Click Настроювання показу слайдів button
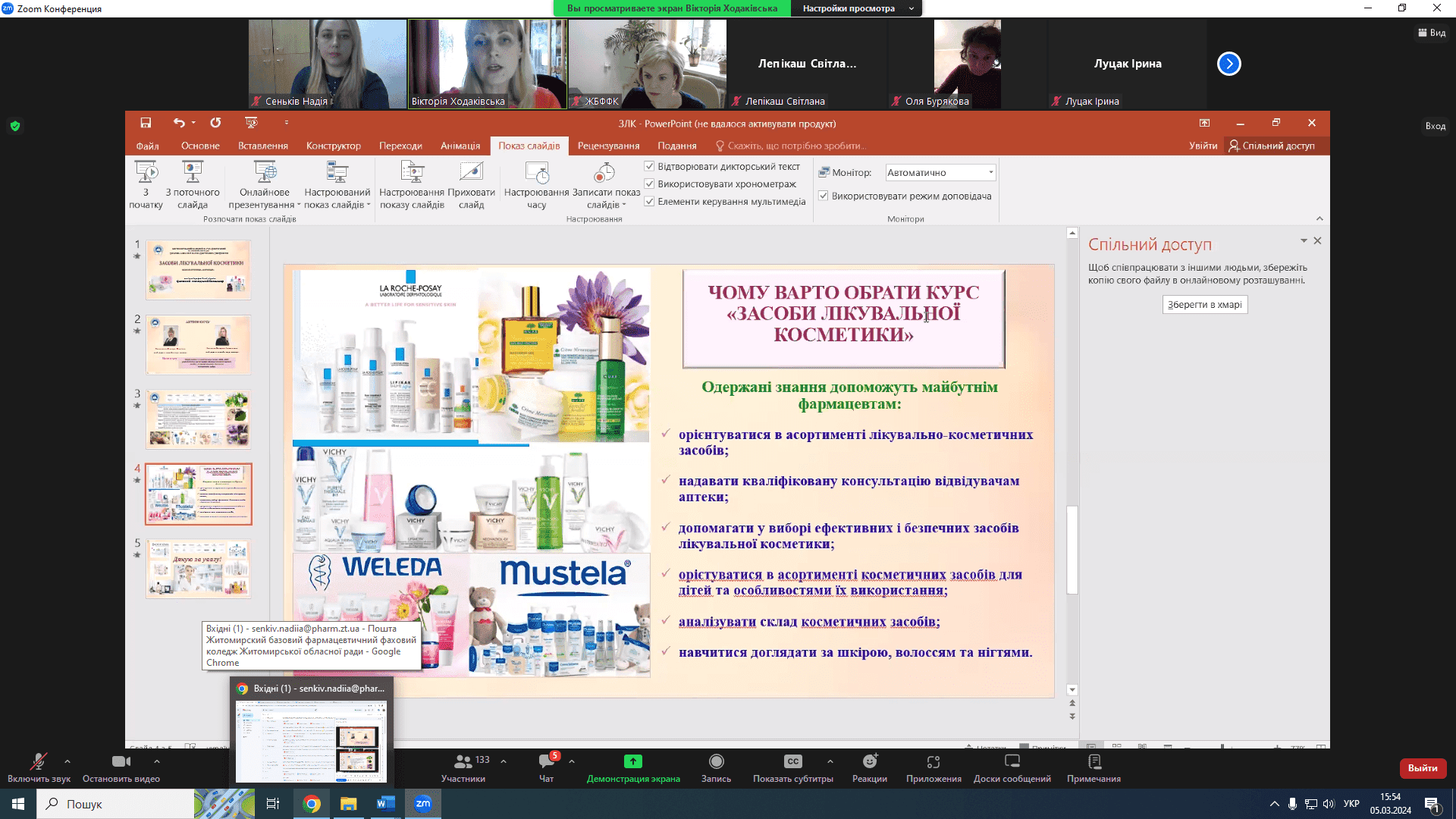This screenshot has width=1456, height=819. pos(412,185)
